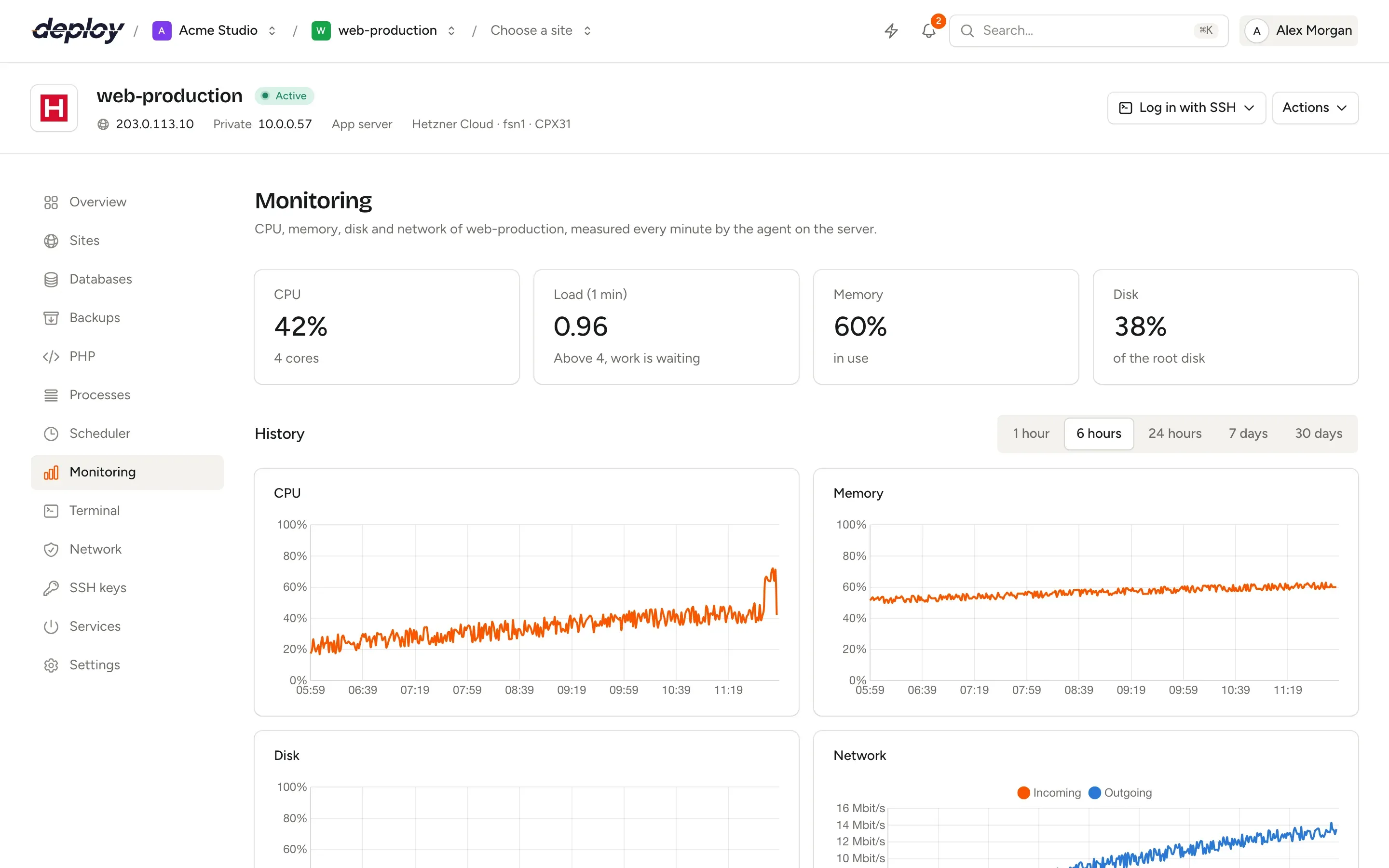Toggle the Outgoing series in Network legend
Screen dimensions: 1389x868
coord(1120,793)
